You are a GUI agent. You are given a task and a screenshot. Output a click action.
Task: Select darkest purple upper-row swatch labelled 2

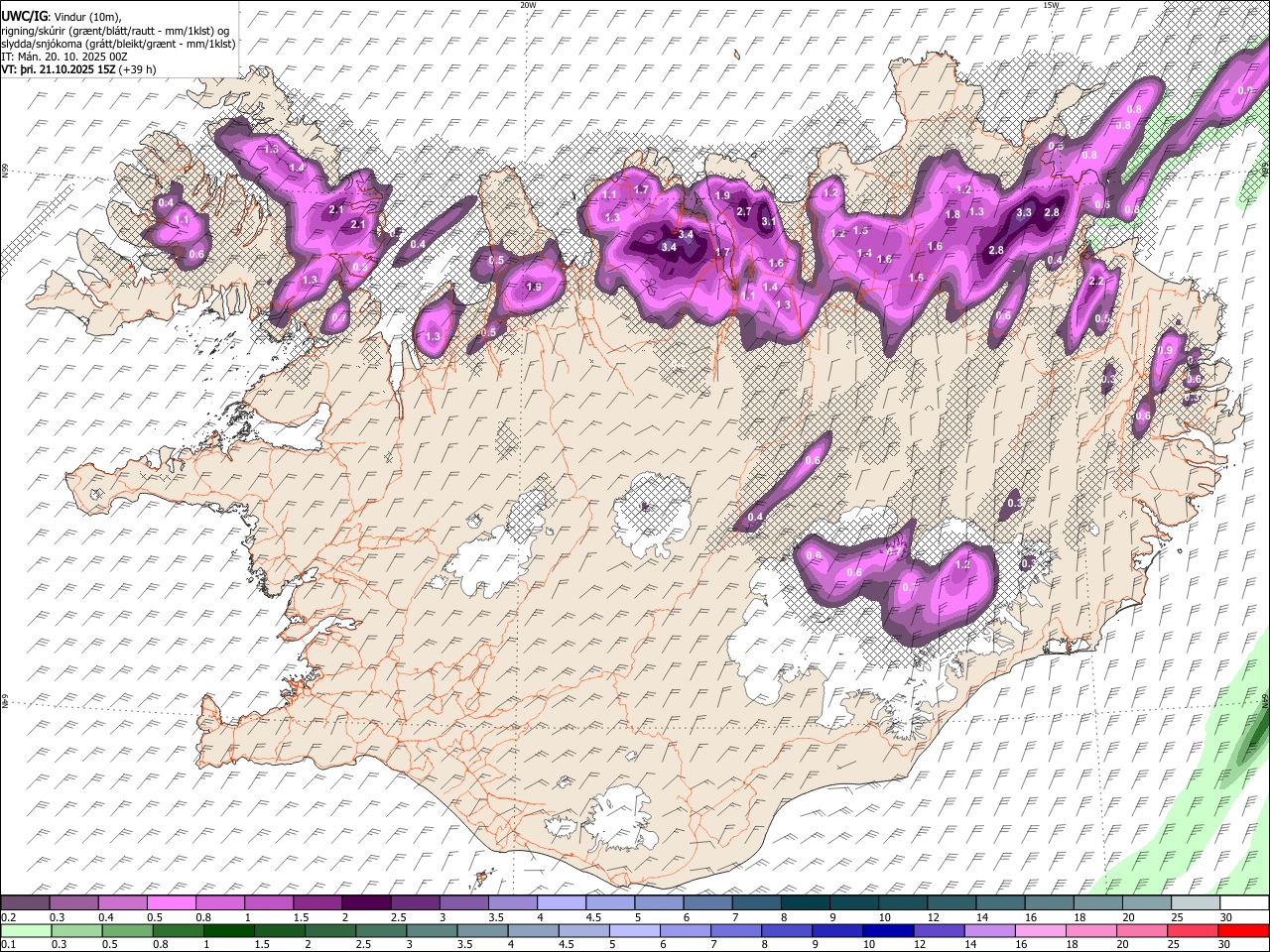coord(366,903)
